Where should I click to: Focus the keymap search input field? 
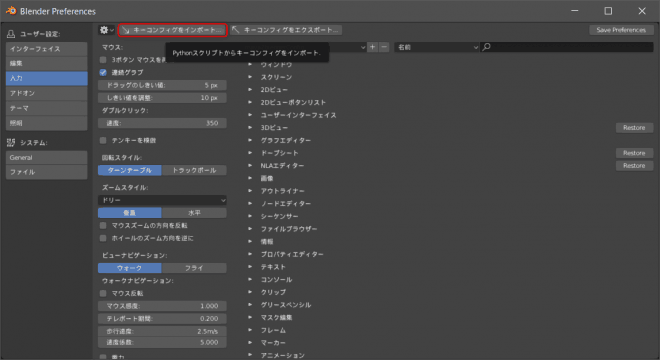567,47
